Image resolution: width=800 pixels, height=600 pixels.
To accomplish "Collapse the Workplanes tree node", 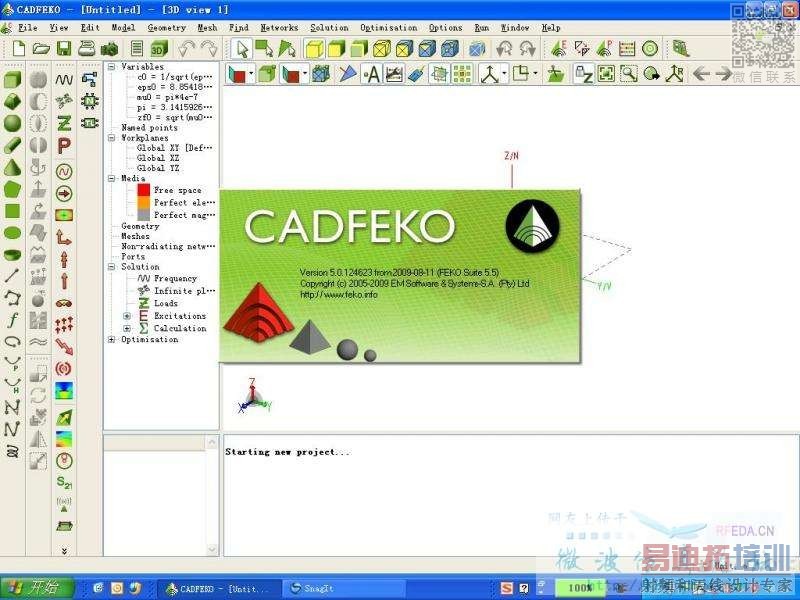I will click(112, 138).
